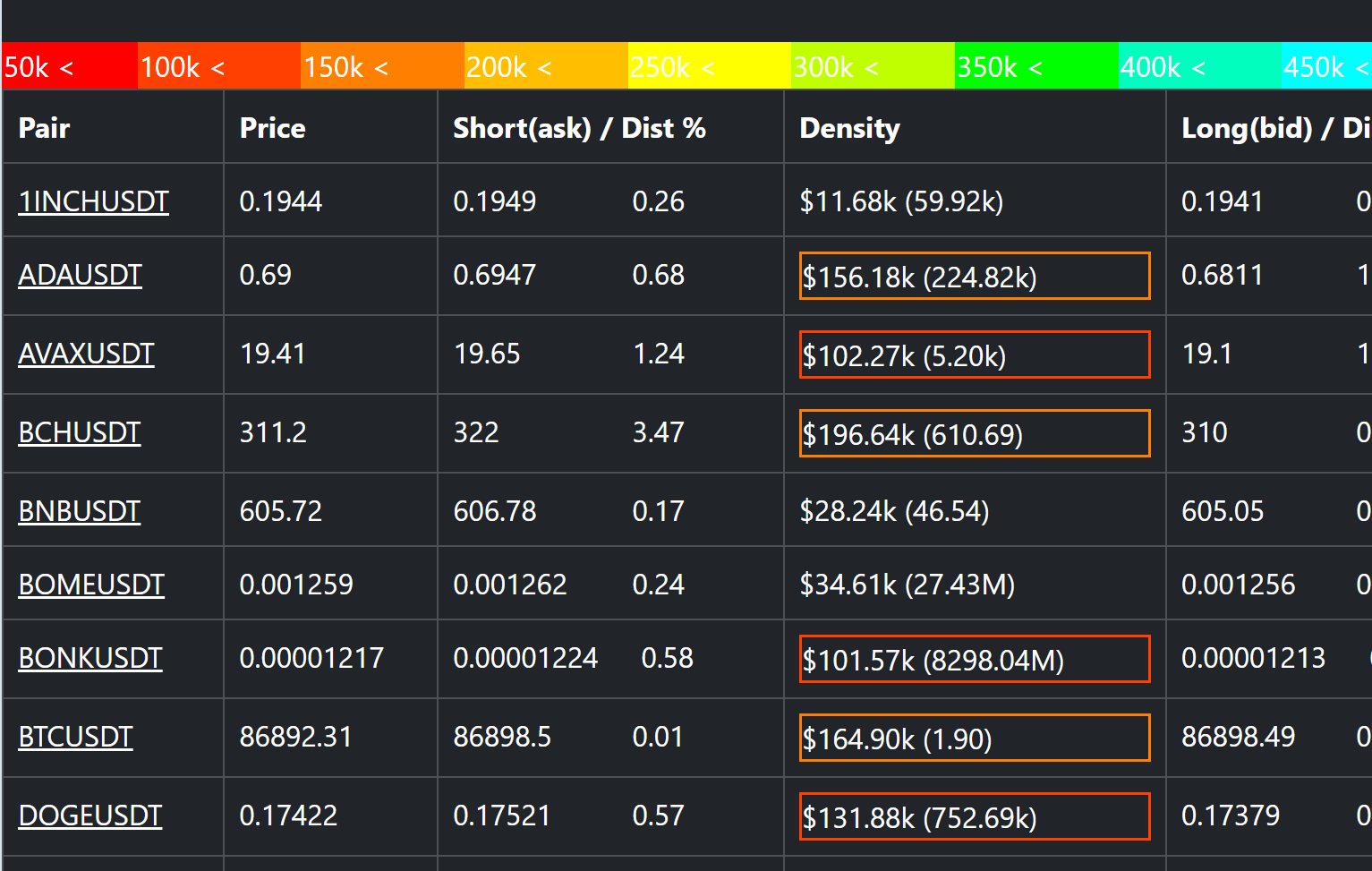
Task: Click AVAXUSDT price 19.41
Action: click(273, 354)
